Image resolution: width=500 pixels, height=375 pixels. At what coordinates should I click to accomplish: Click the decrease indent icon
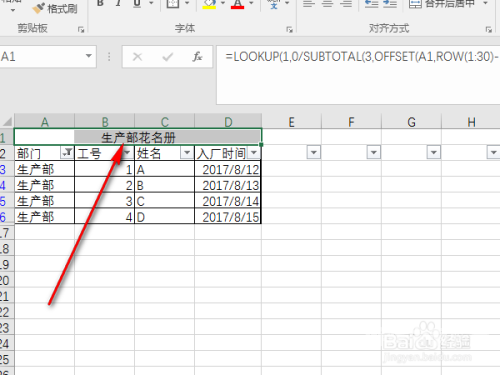pyautogui.click(x=371, y=4)
